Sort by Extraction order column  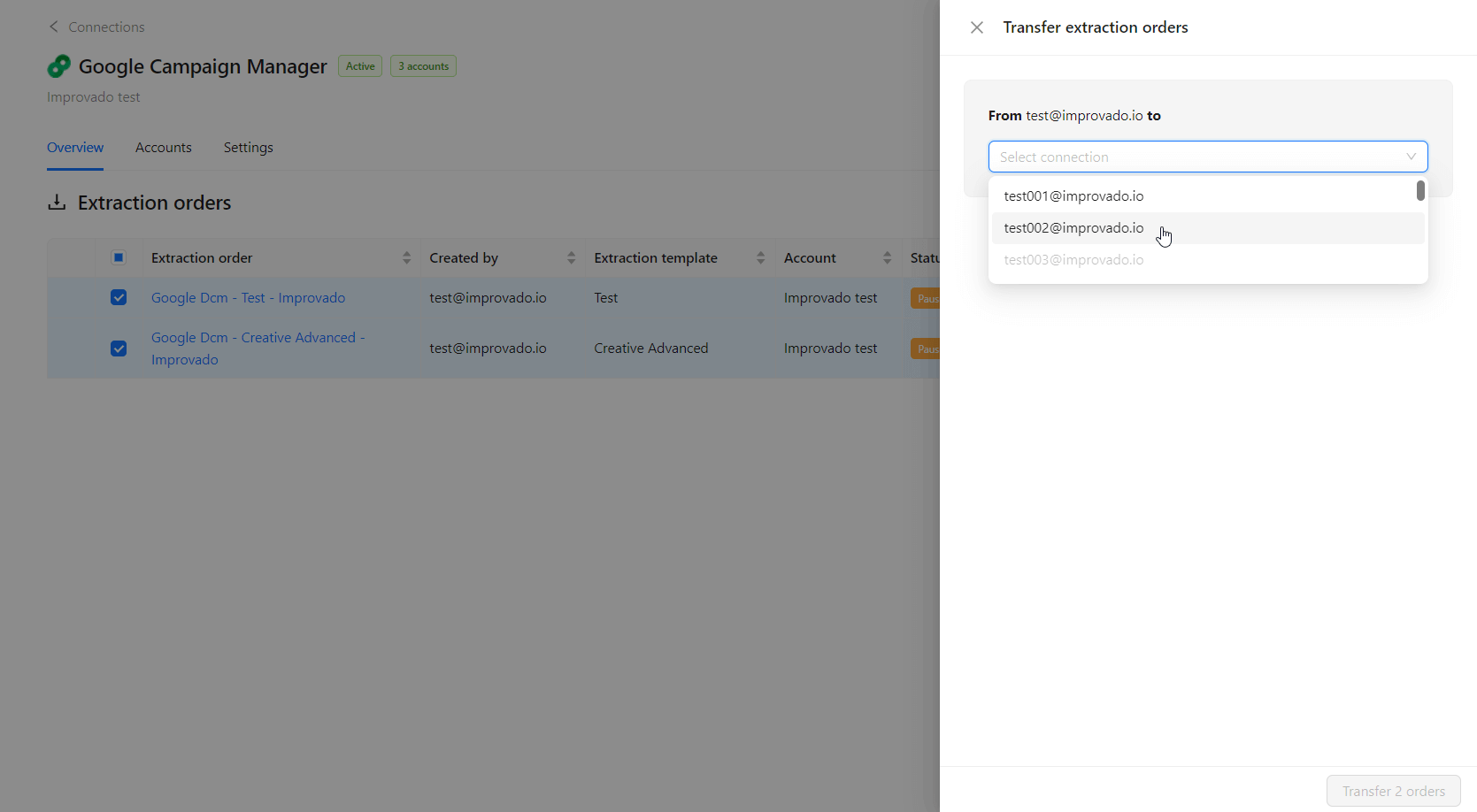tap(406, 257)
